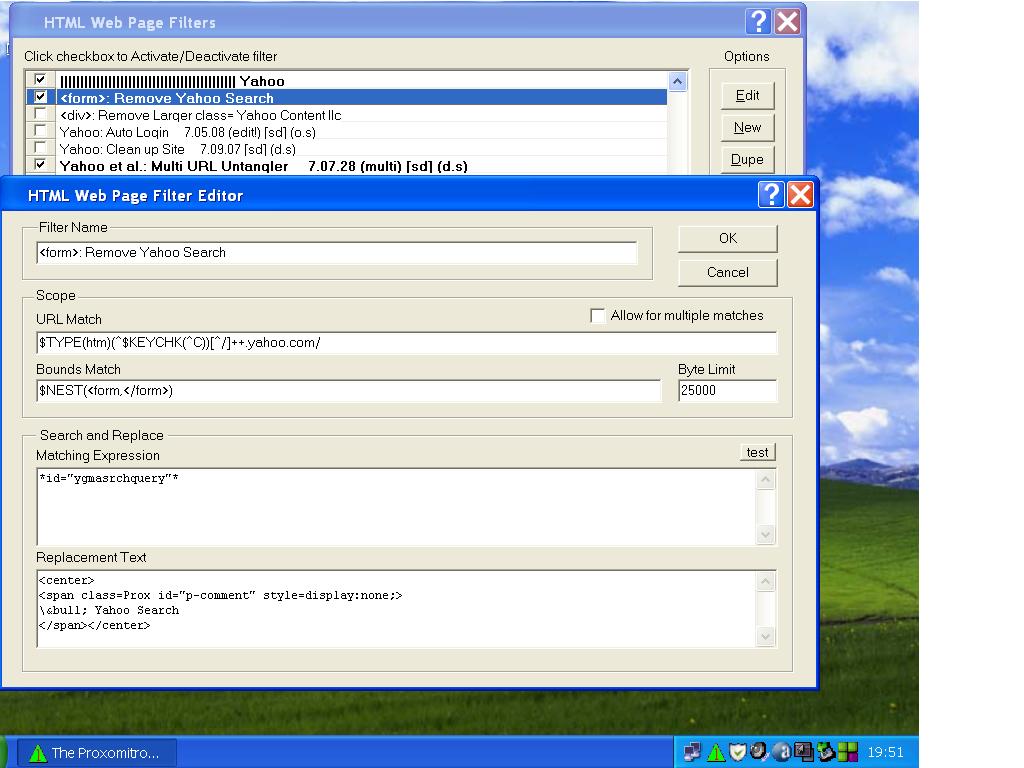Click the Byte Limit field
This screenshot has width=1024, height=768.
tap(727, 391)
